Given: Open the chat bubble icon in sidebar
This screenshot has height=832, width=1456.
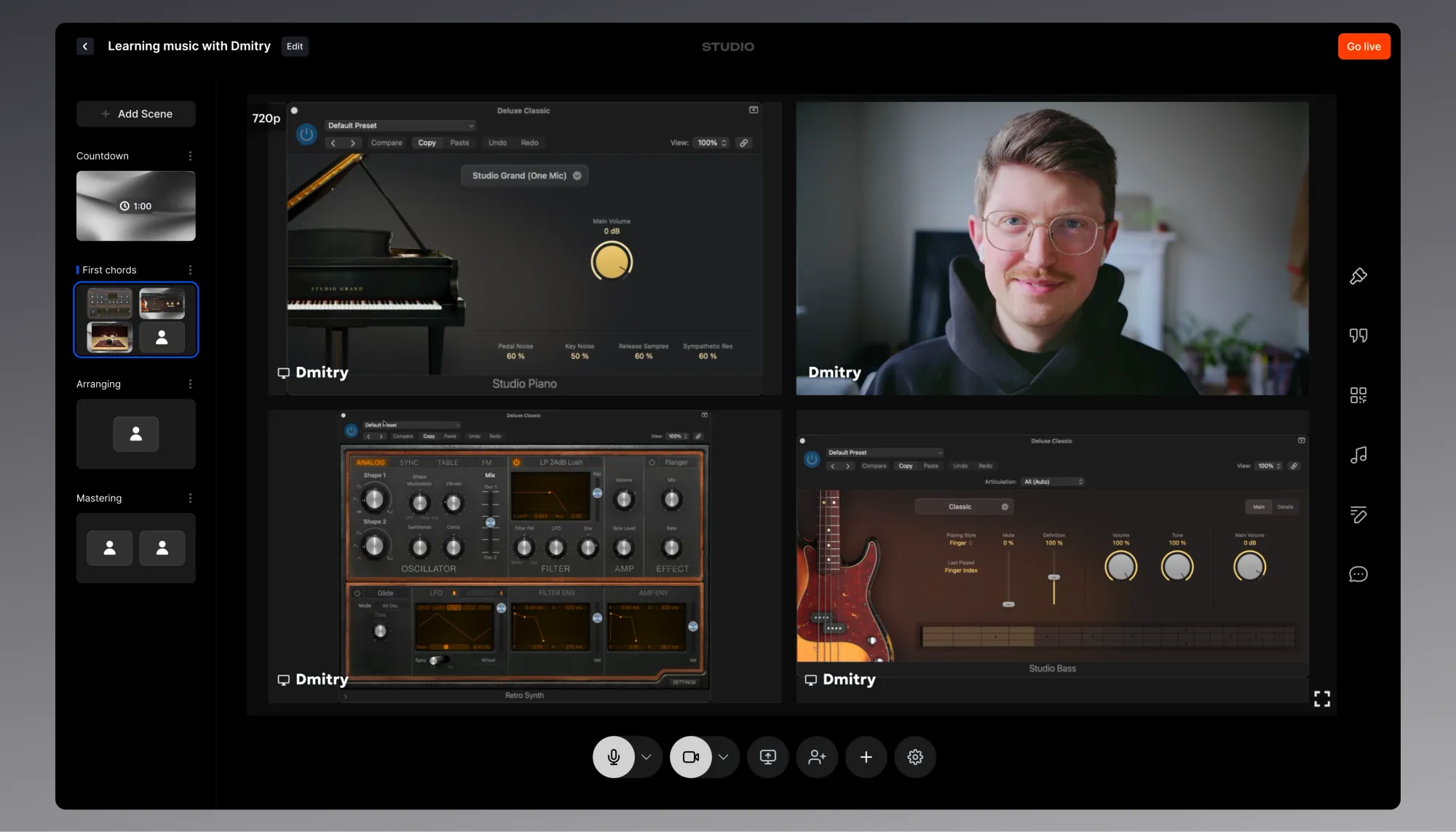Looking at the screenshot, I should pyautogui.click(x=1358, y=574).
